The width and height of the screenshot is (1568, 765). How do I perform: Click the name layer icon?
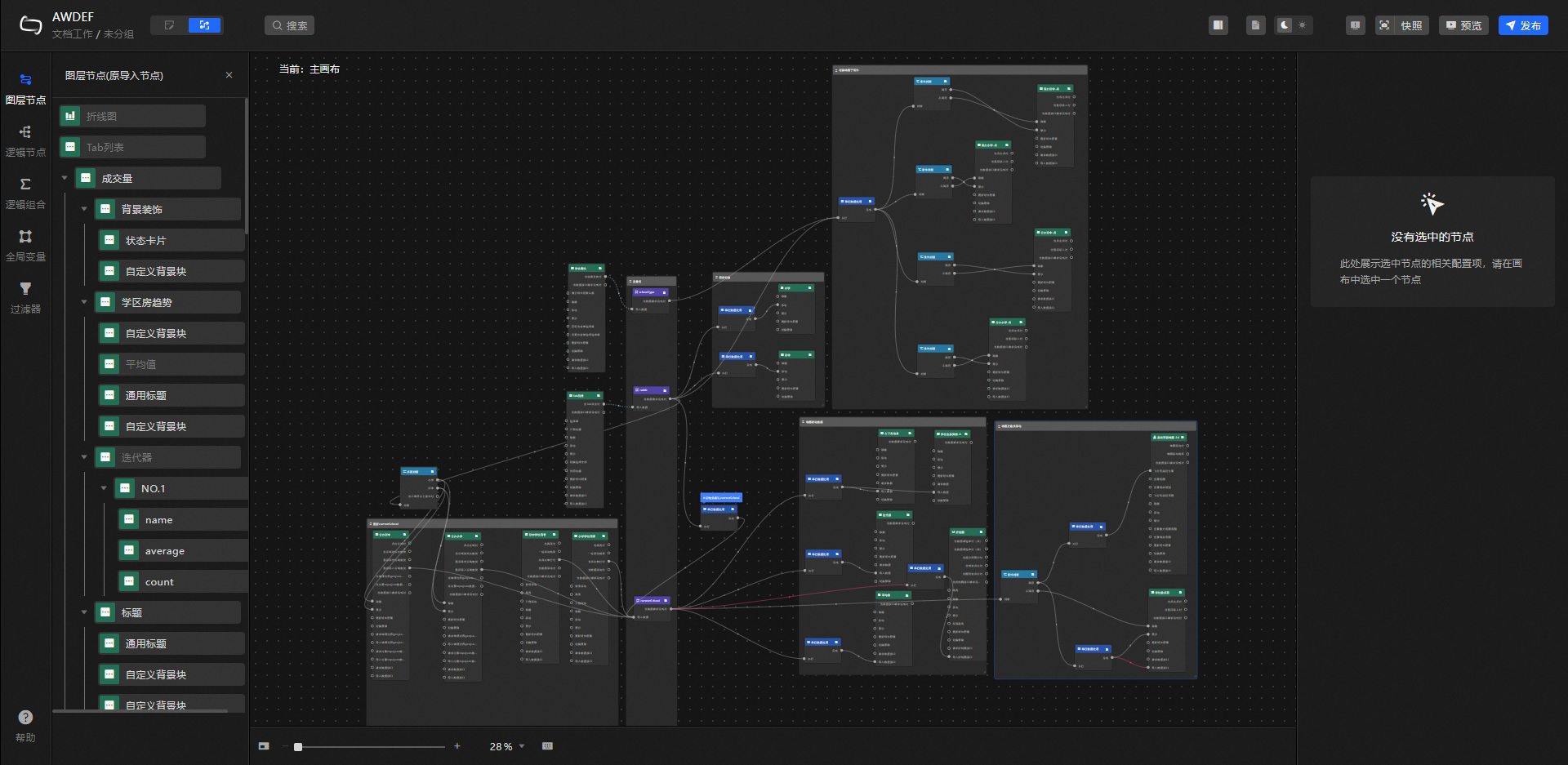(x=129, y=519)
